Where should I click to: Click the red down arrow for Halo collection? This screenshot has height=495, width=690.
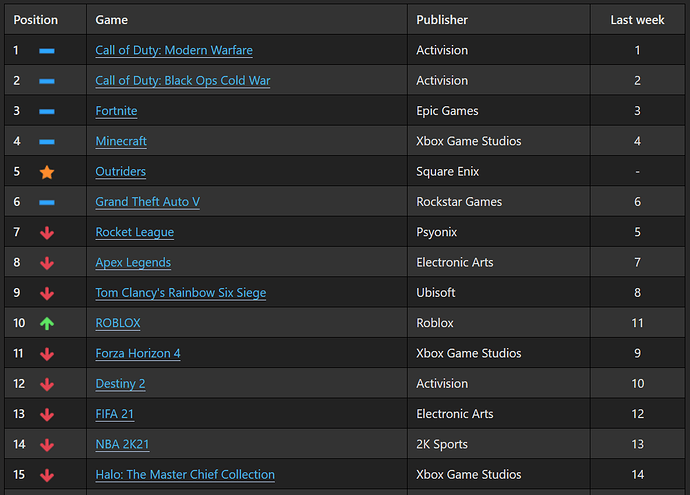click(47, 475)
